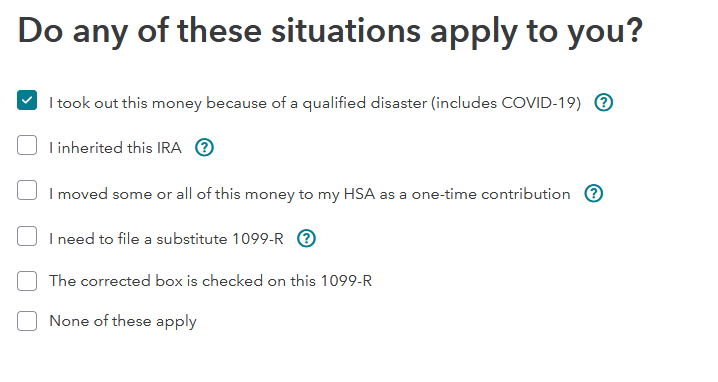Show help for HSA one-time contribution

(593, 193)
